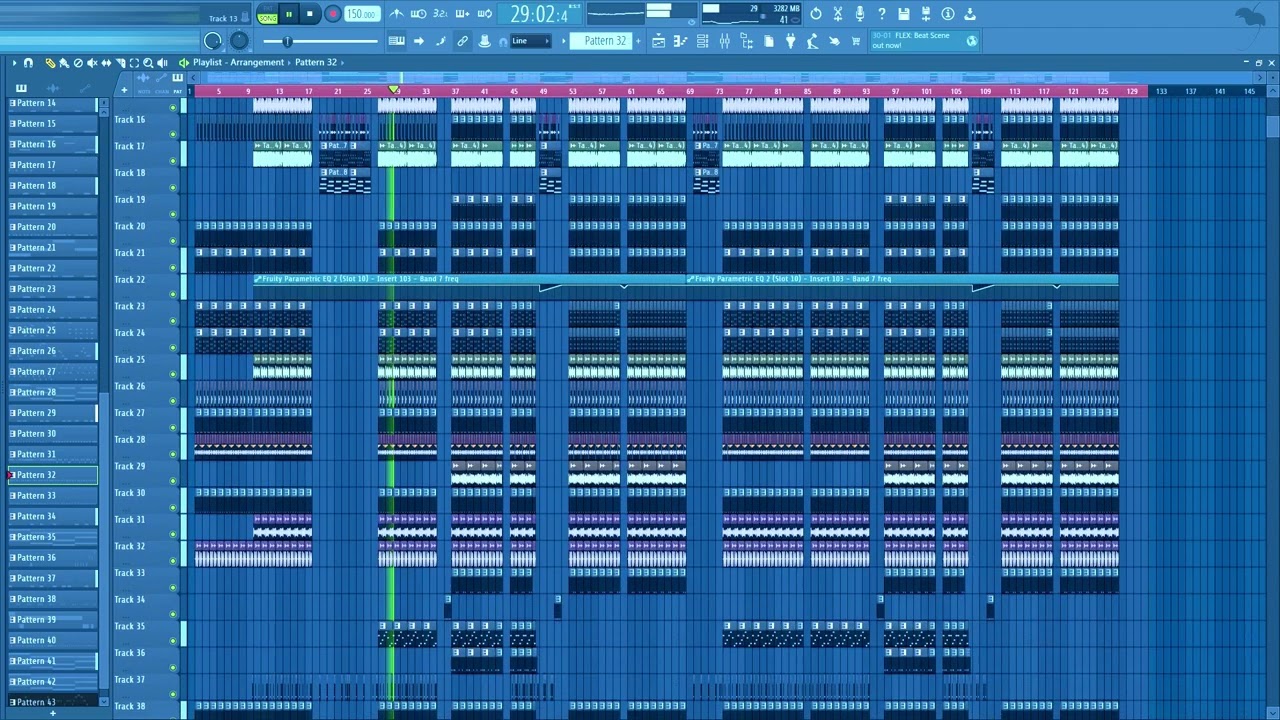1280x720 pixels.
Task: Select the Select tool (dashed square)
Action: pyautogui.click(x=134, y=62)
